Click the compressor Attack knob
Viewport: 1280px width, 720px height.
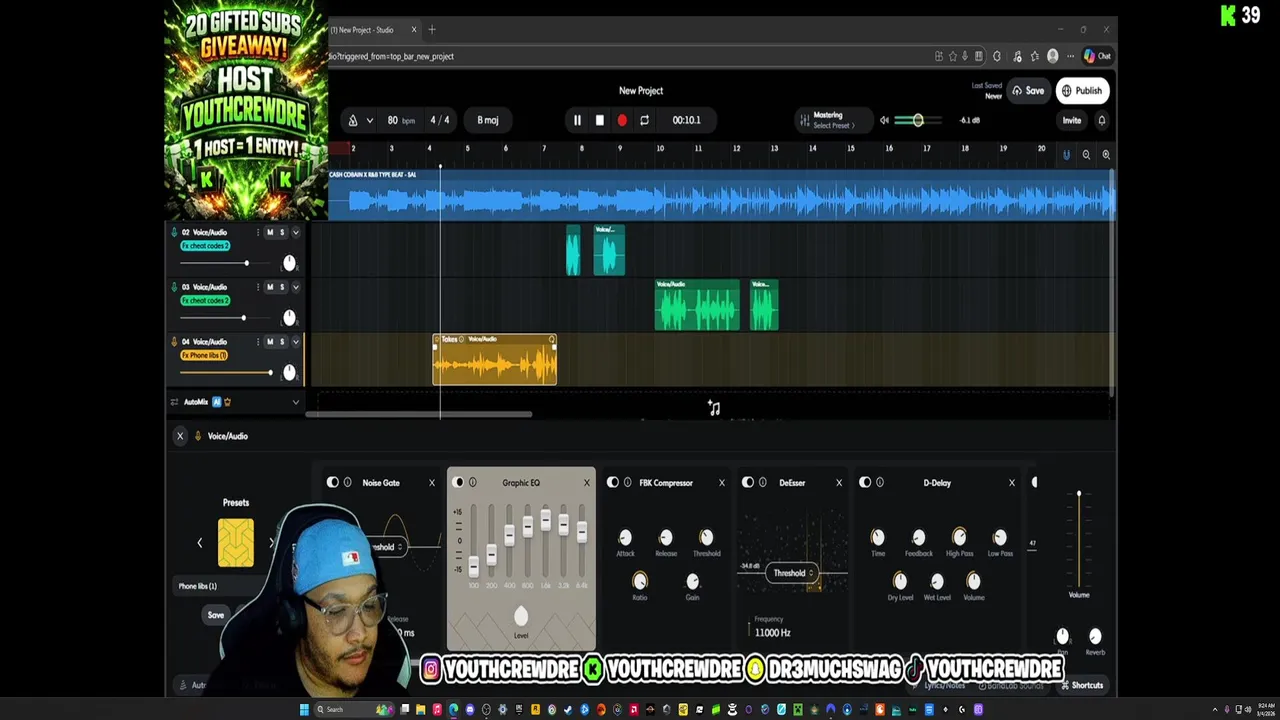tap(625, 538)
